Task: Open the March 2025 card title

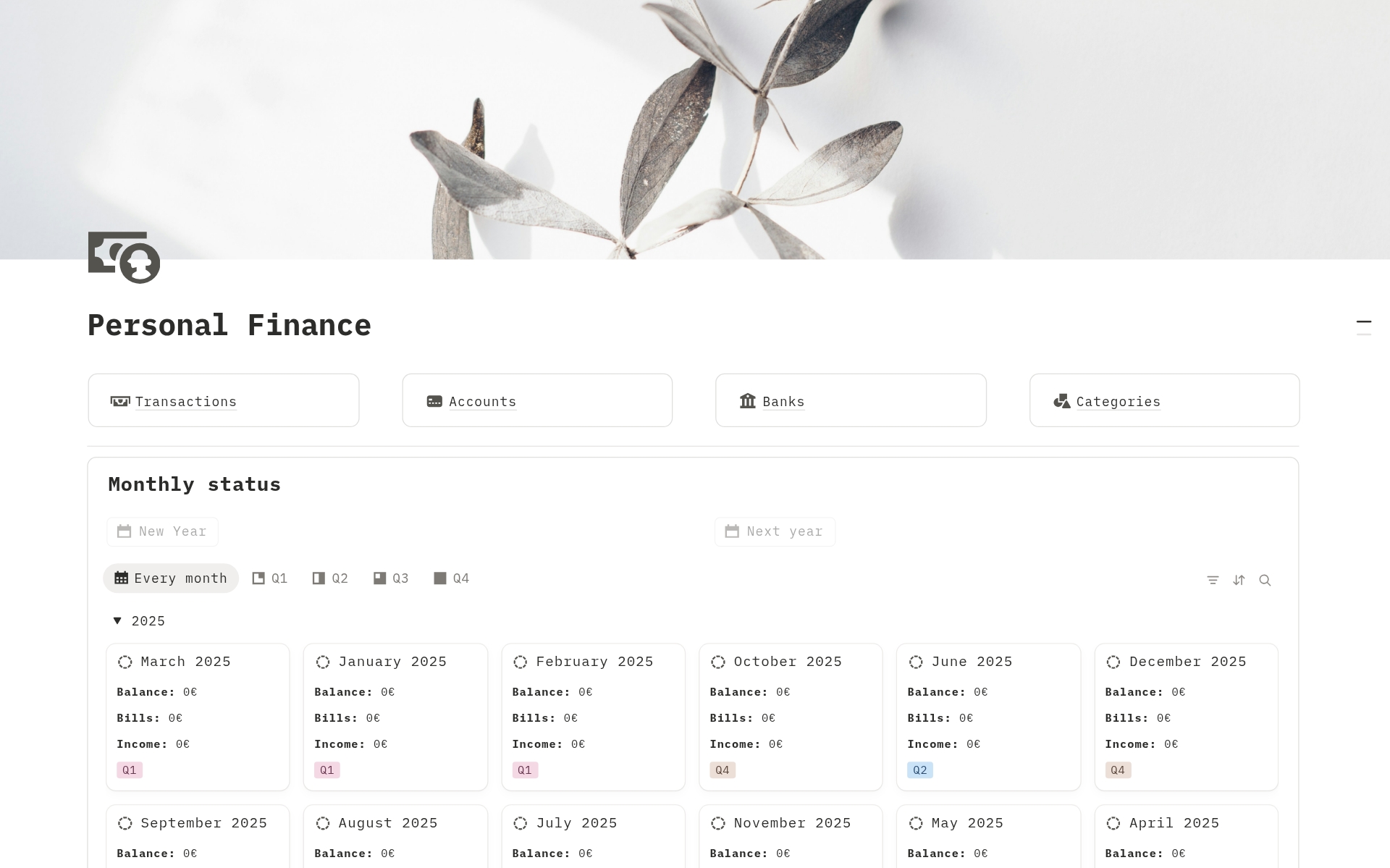Action: tap(185, 662)
